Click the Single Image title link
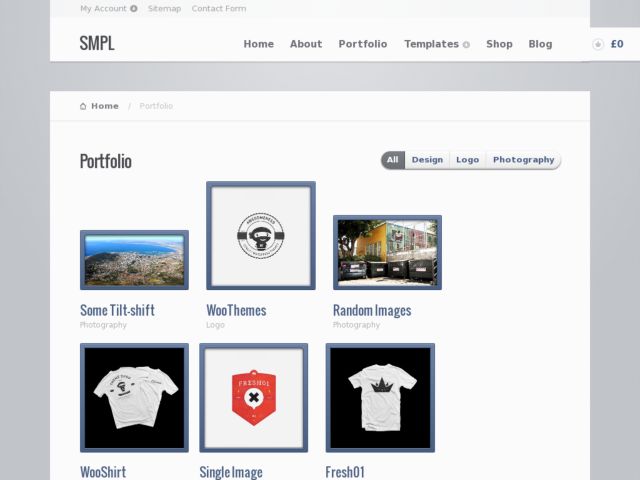Screen dimensions: 640x480 (231, 472)
